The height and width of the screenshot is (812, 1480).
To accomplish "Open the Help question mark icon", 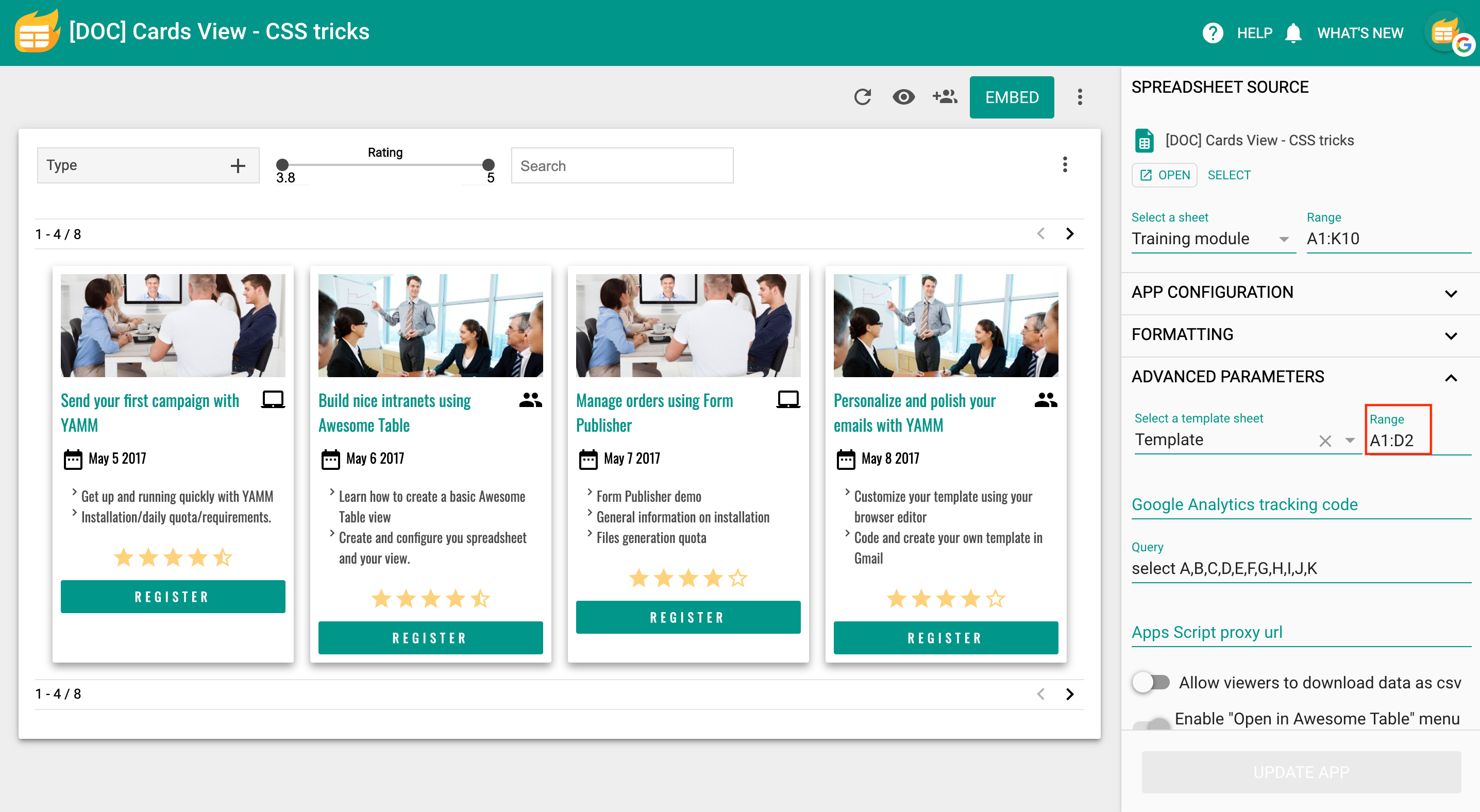I will pyautogui.click(x=1212, y=33).
